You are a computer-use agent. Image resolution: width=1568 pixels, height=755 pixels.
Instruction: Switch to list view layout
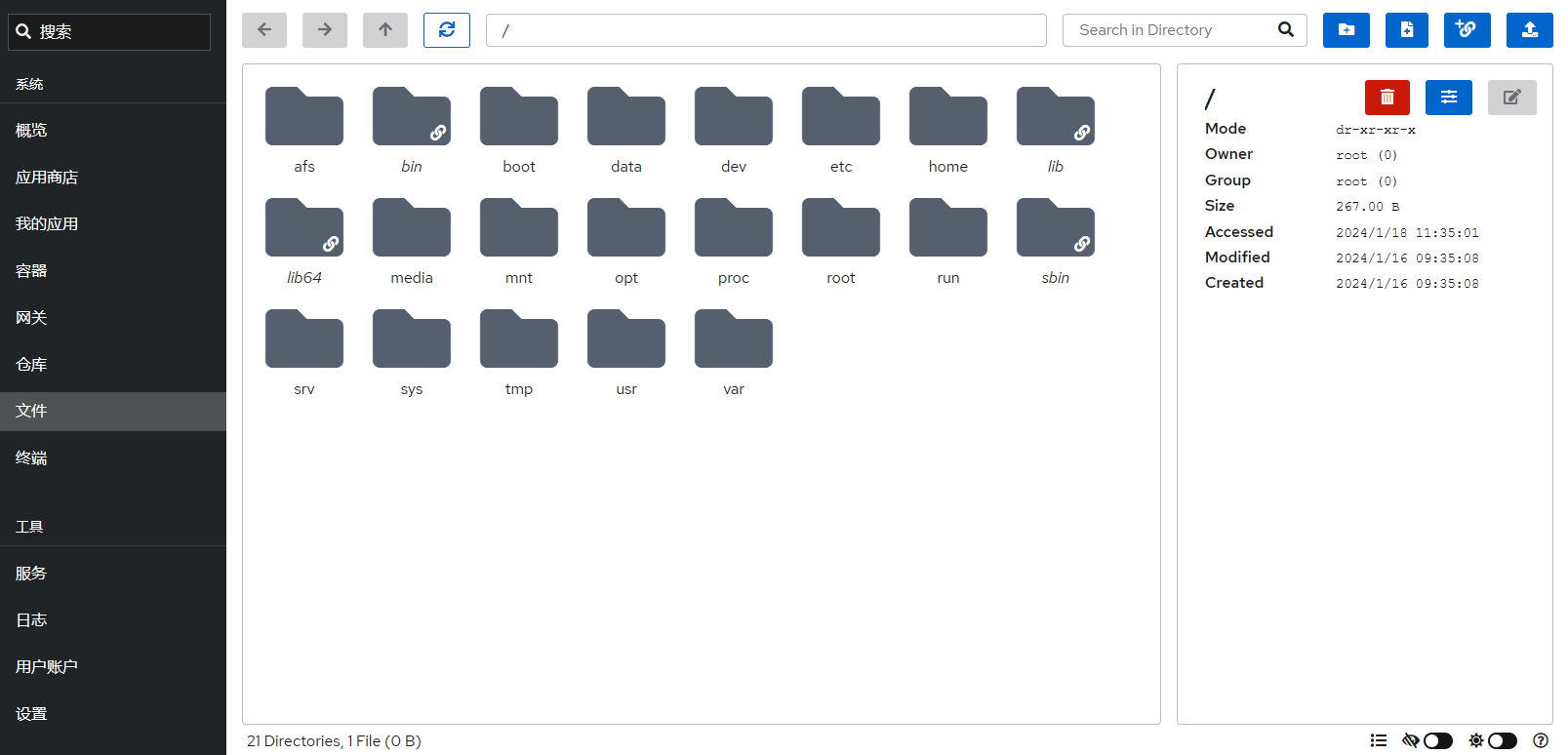tap(1378, 741)
